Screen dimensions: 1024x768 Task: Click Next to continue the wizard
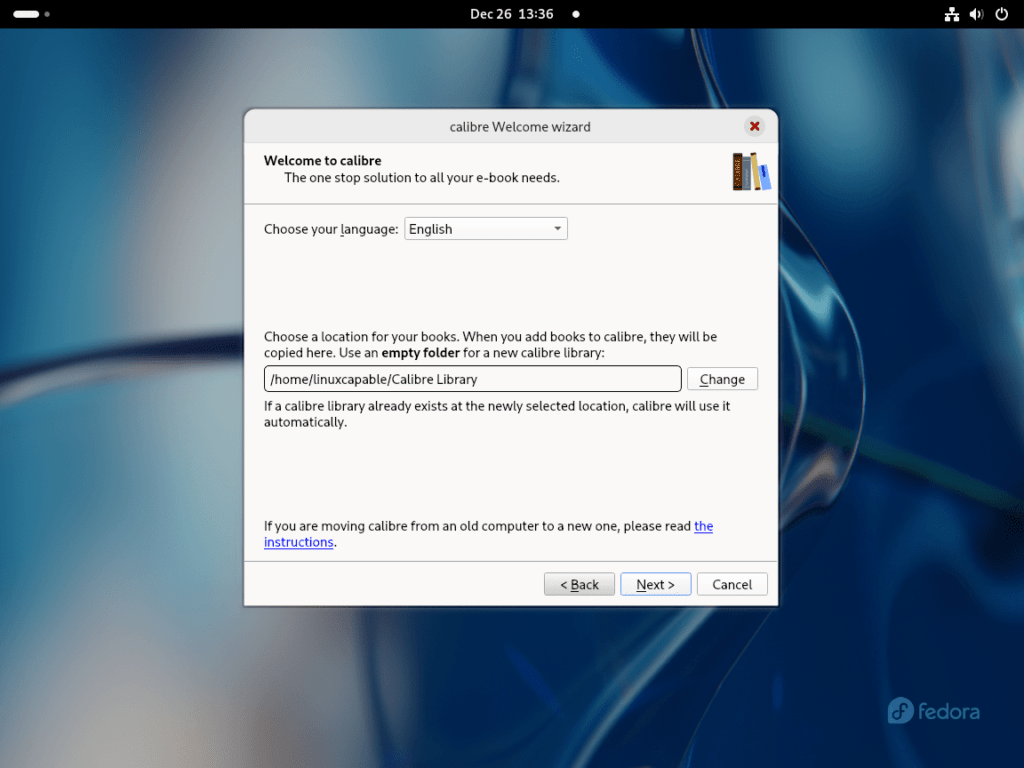tap(655, 584)
